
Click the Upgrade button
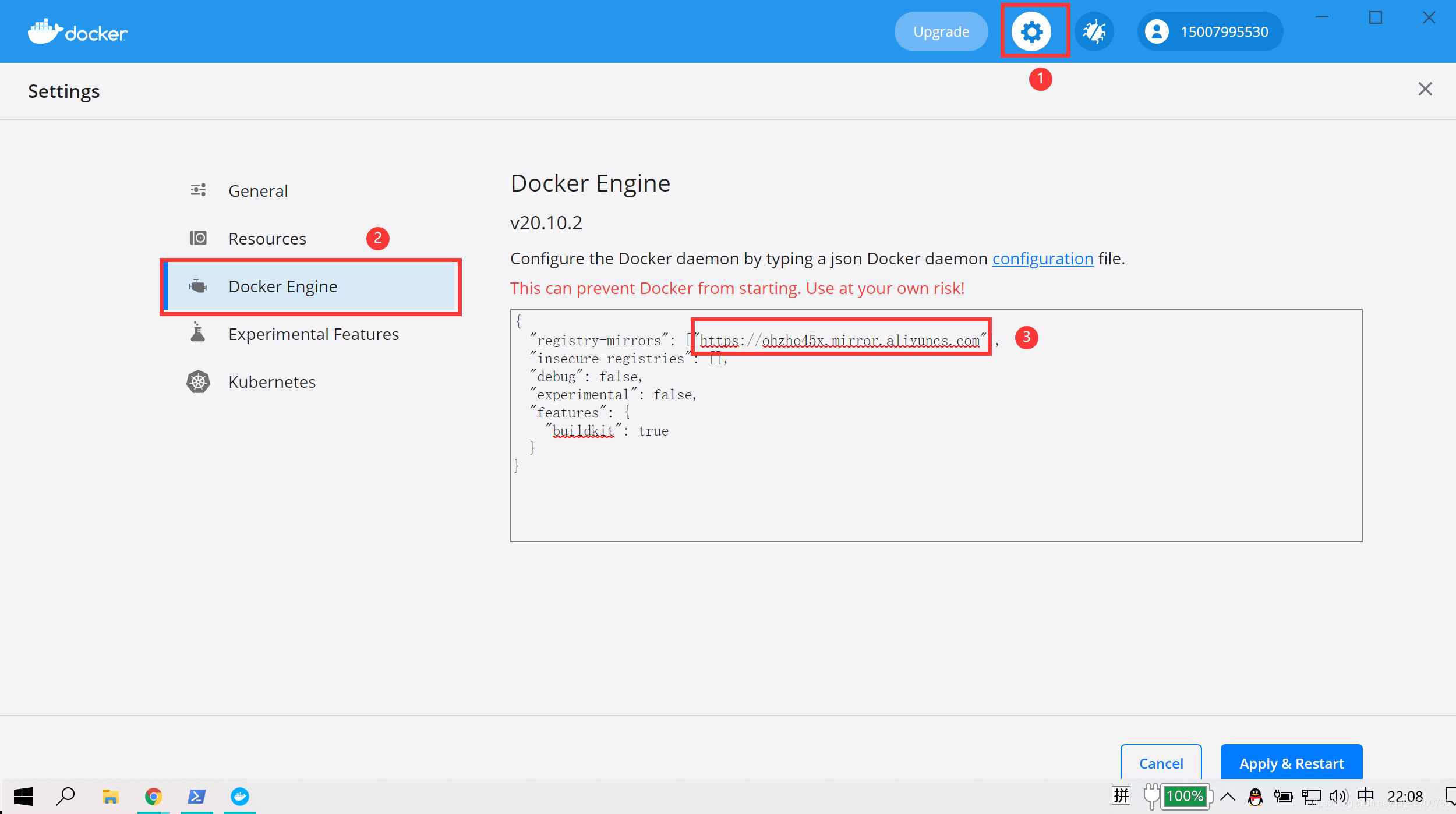[x=941, y=31]
